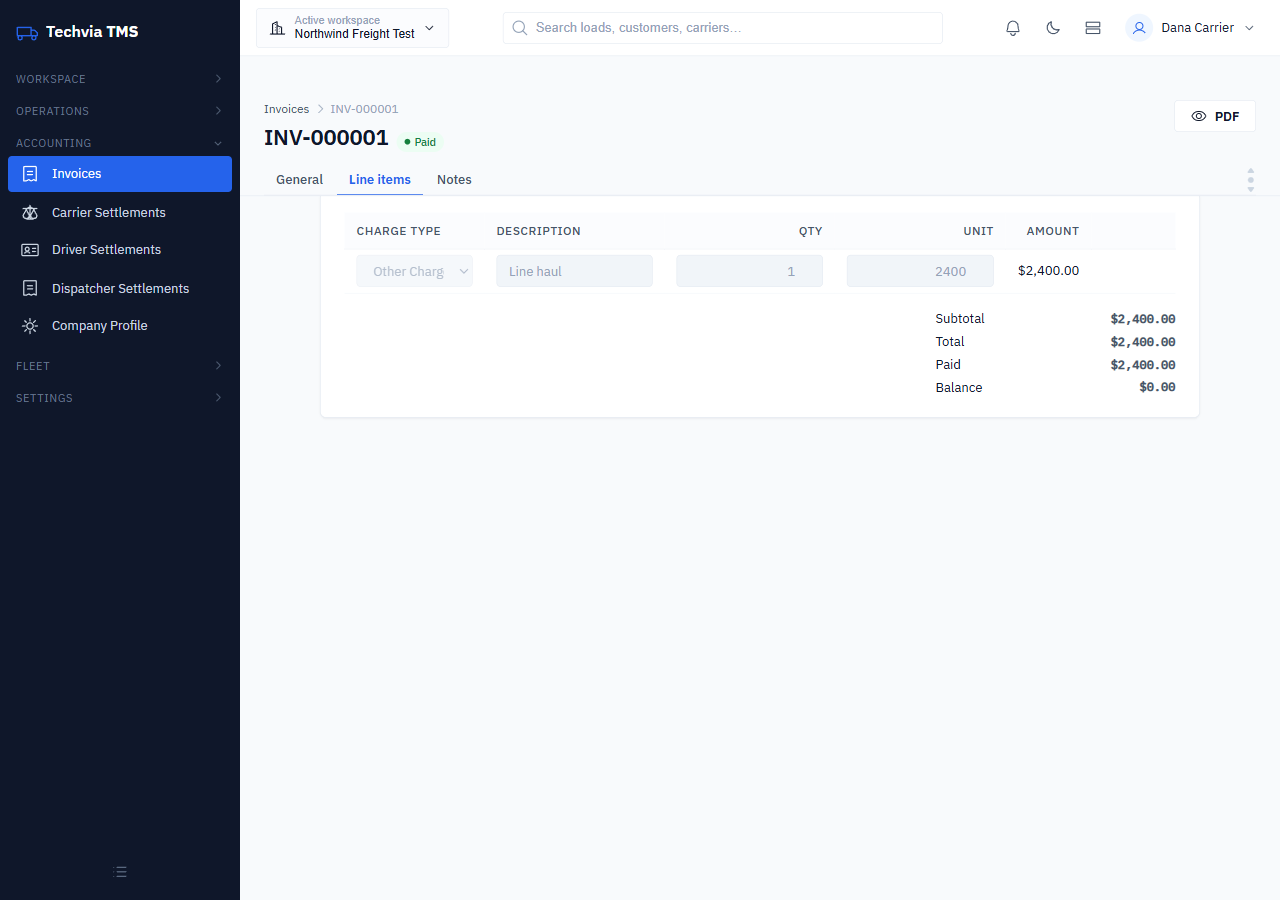Click the Description column header
1280x900 pixels.
538,231
